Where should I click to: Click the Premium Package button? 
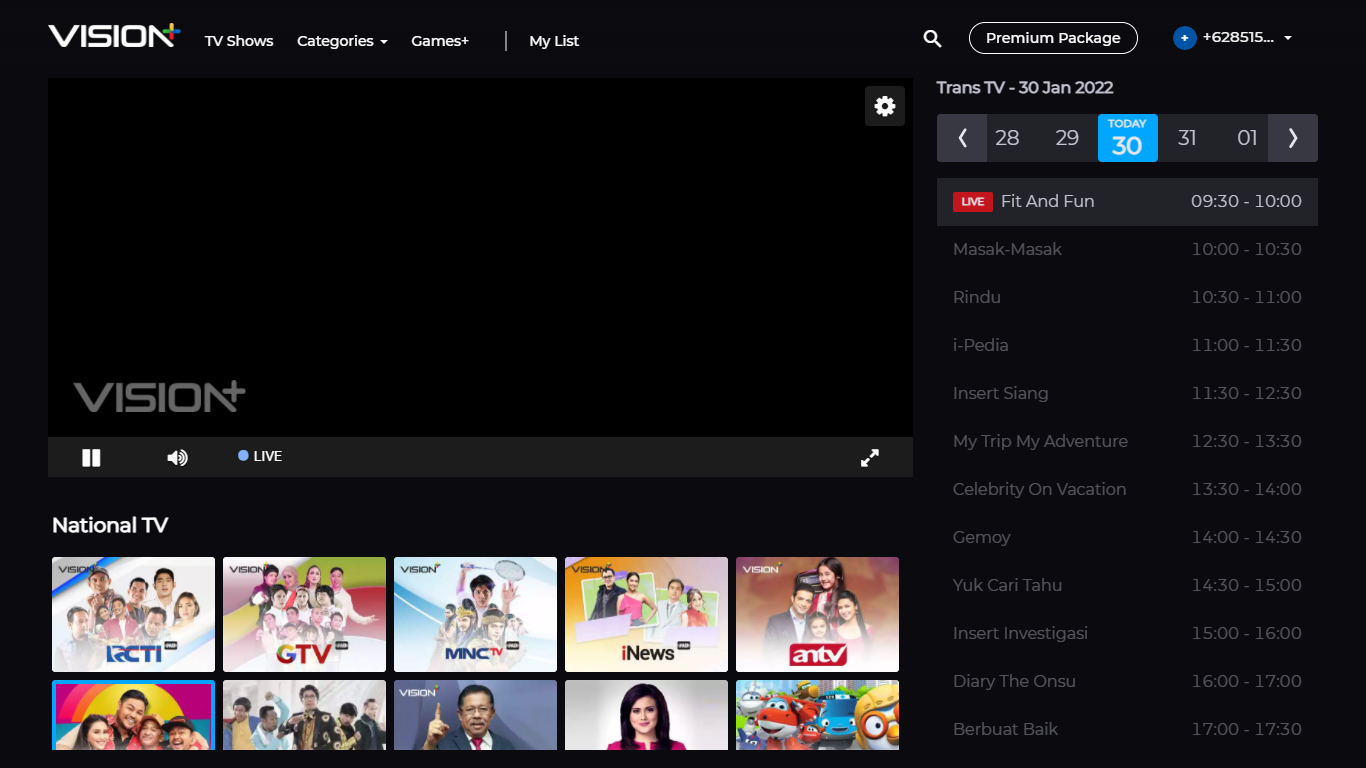pyautogui.click(x=1053, y=37)
